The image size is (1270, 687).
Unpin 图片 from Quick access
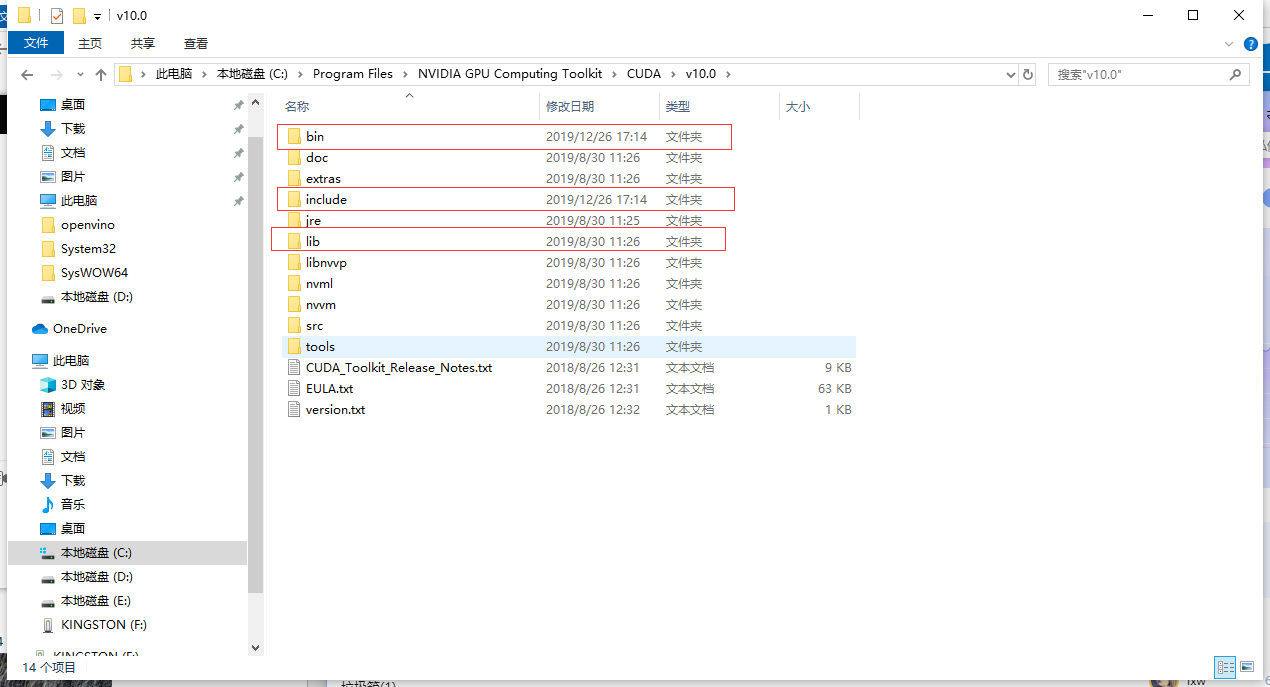pos(238,176)
